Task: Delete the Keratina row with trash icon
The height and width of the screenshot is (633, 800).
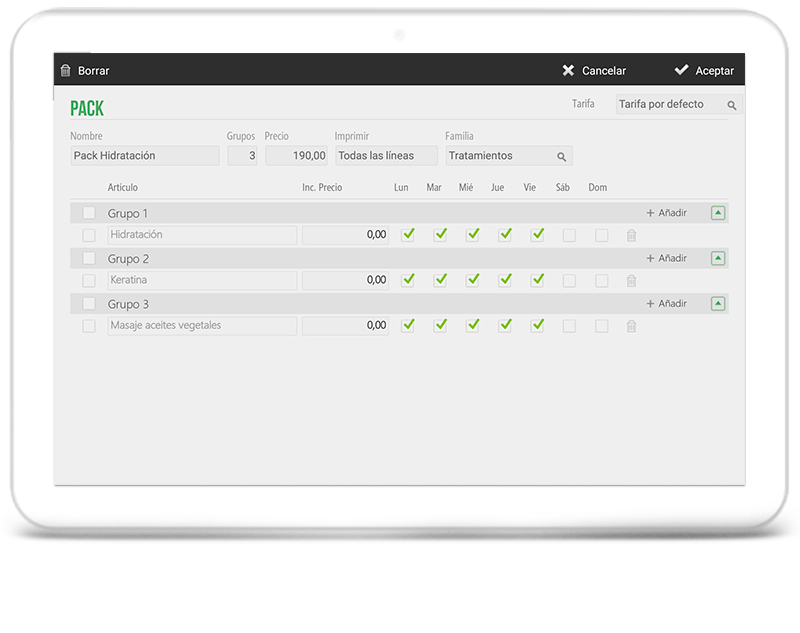Action: 631,281
